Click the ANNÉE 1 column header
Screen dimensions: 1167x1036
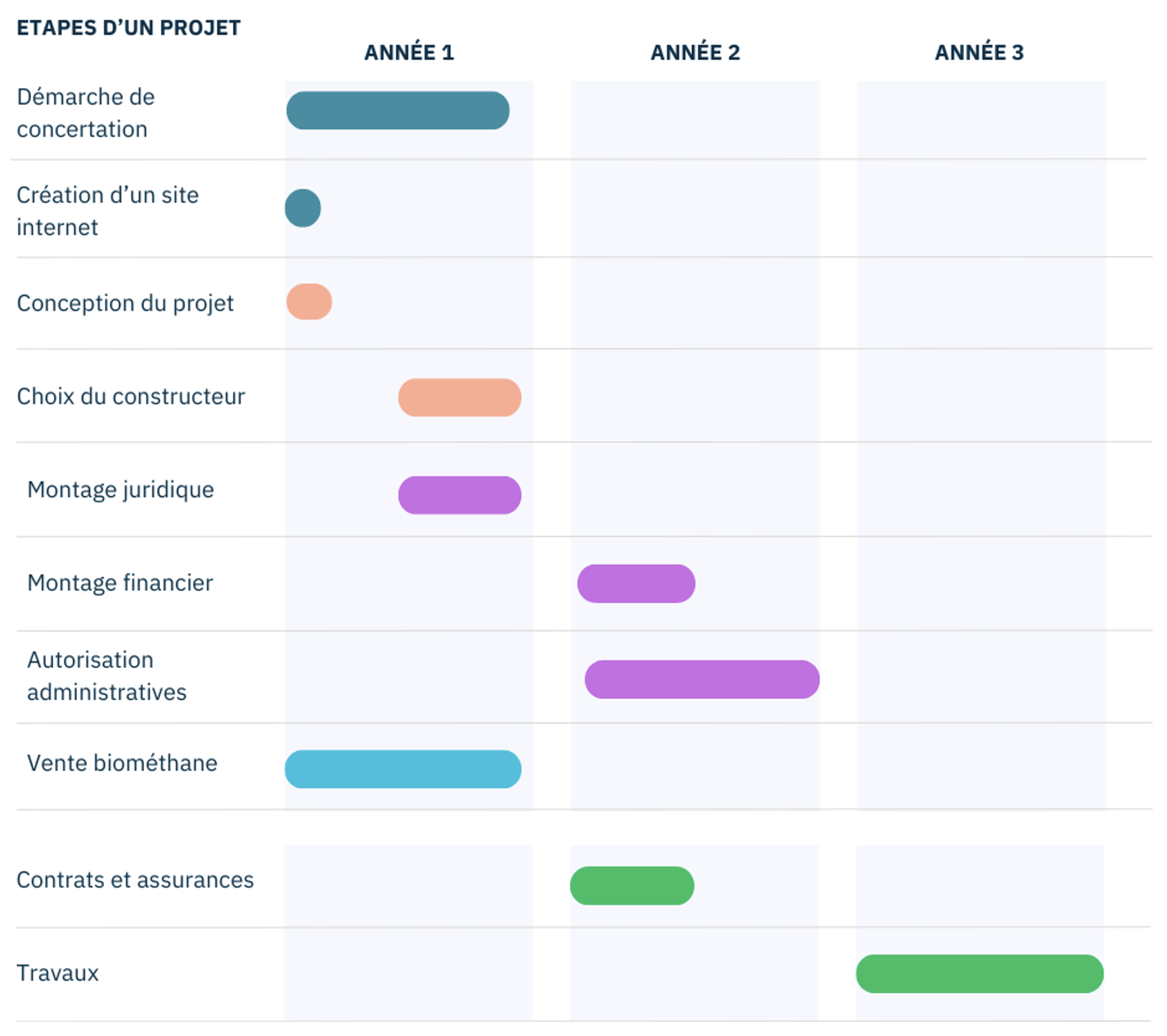coord(409,52)
